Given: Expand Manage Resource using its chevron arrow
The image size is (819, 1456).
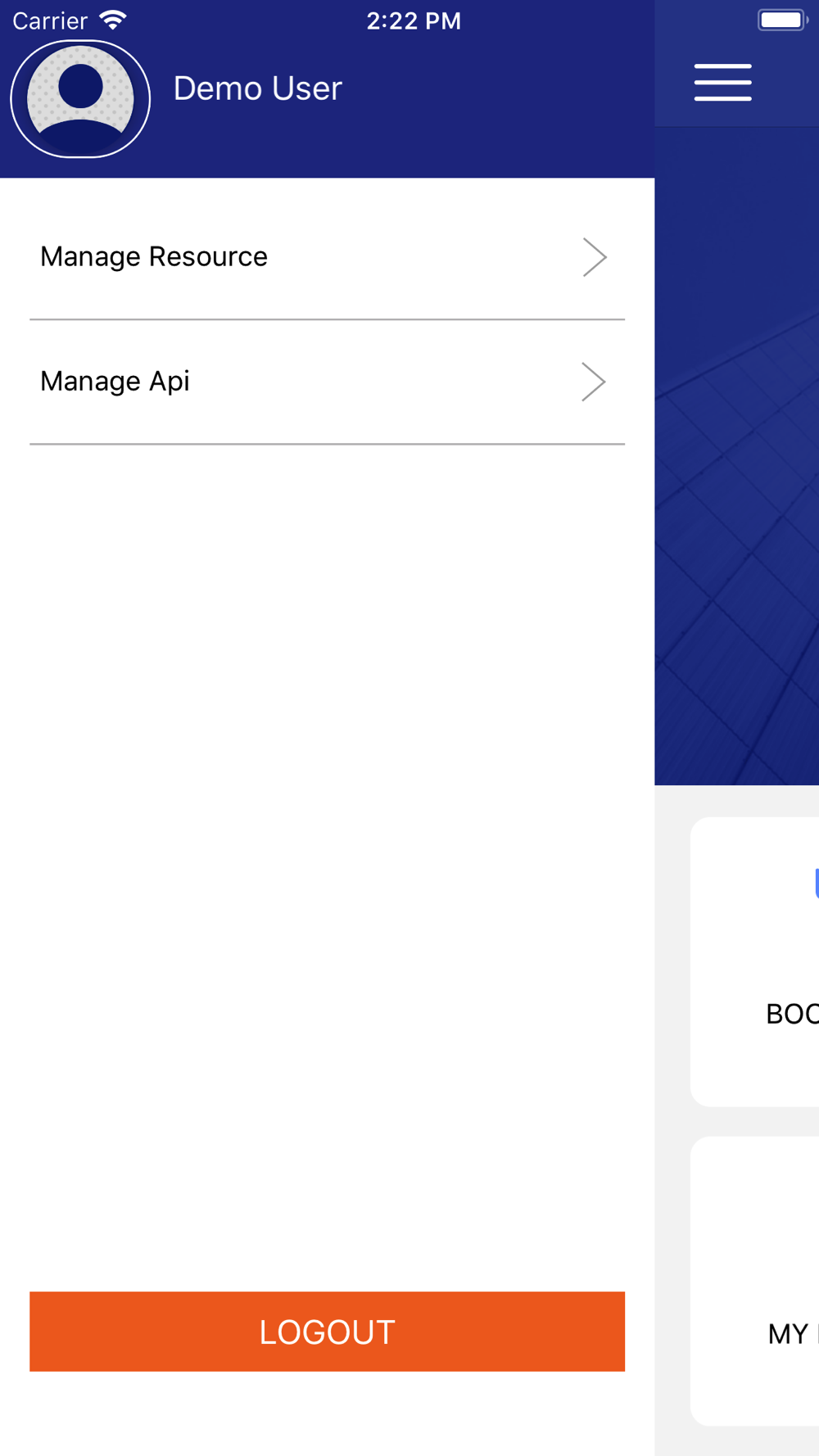Looking at the screenshot, I should [x=595, y=257].
